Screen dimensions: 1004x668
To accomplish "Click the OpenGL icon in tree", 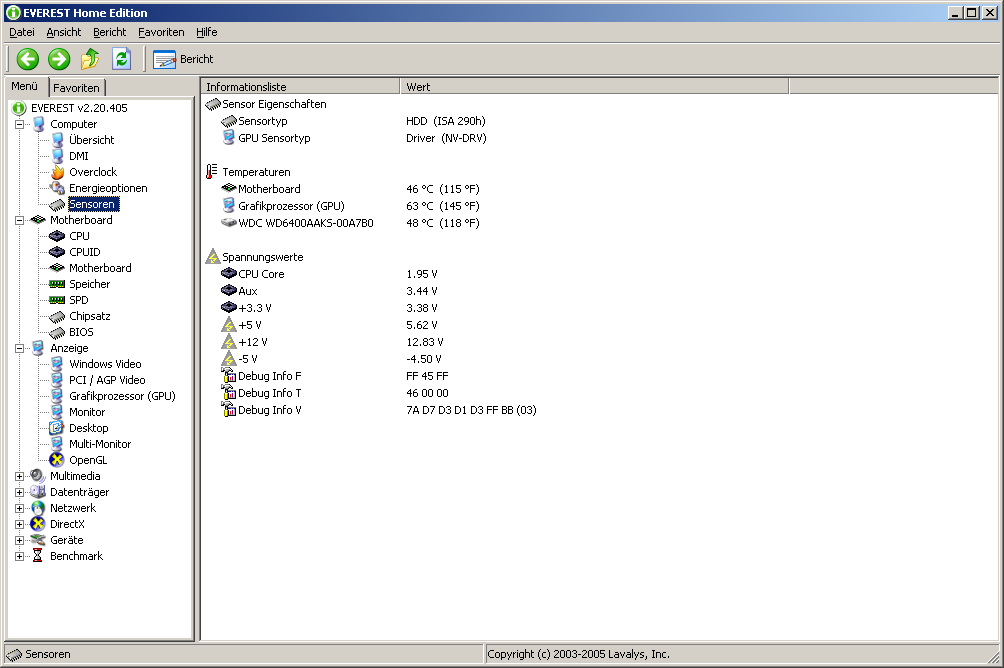I will [57, 460].
